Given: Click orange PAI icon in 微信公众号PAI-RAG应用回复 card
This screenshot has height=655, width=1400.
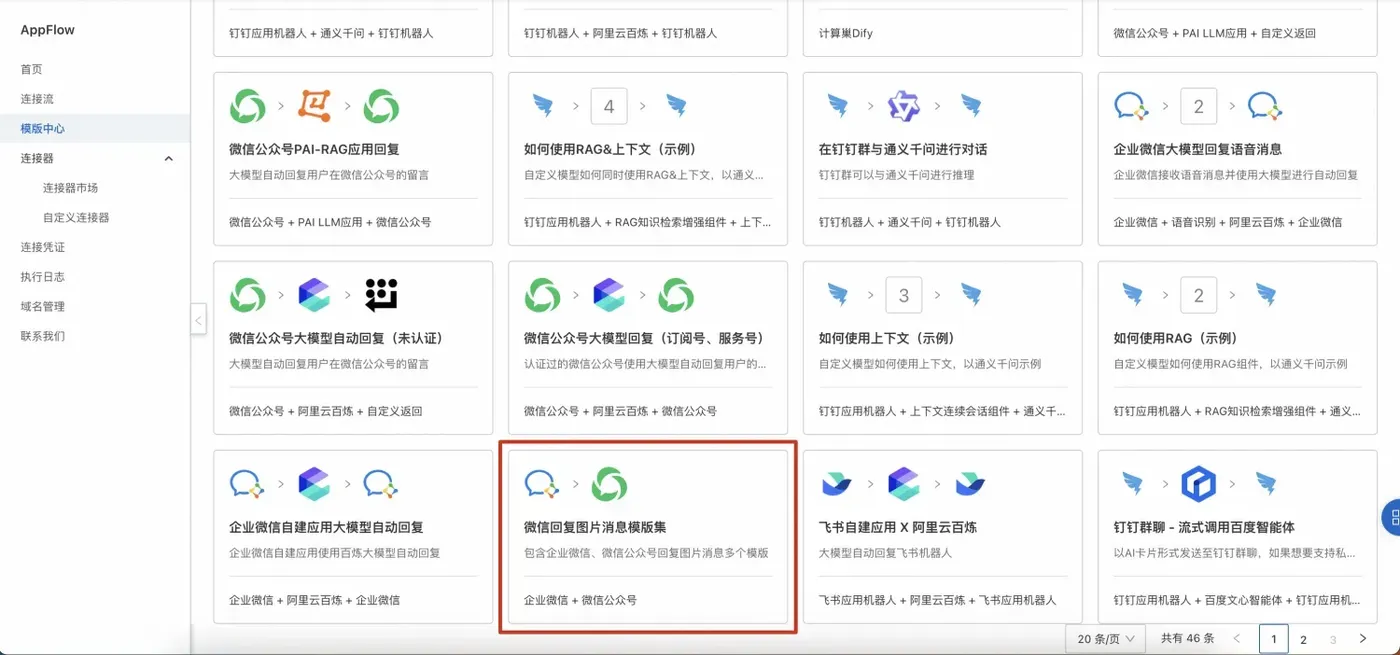Looking at the screenshot, I should click(x=314, y=106).
